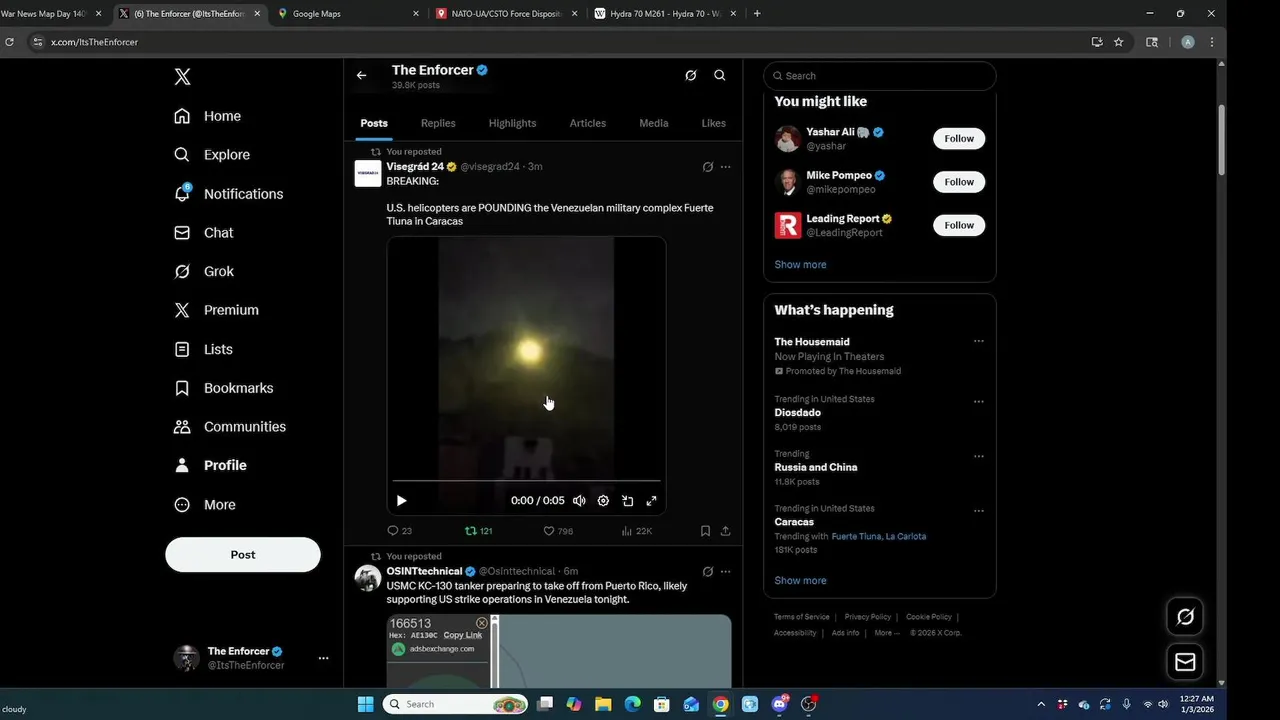This screenshot has width=1280, height=720.
Task: Open options for Caracas trend
Action: tap(979, 511)
